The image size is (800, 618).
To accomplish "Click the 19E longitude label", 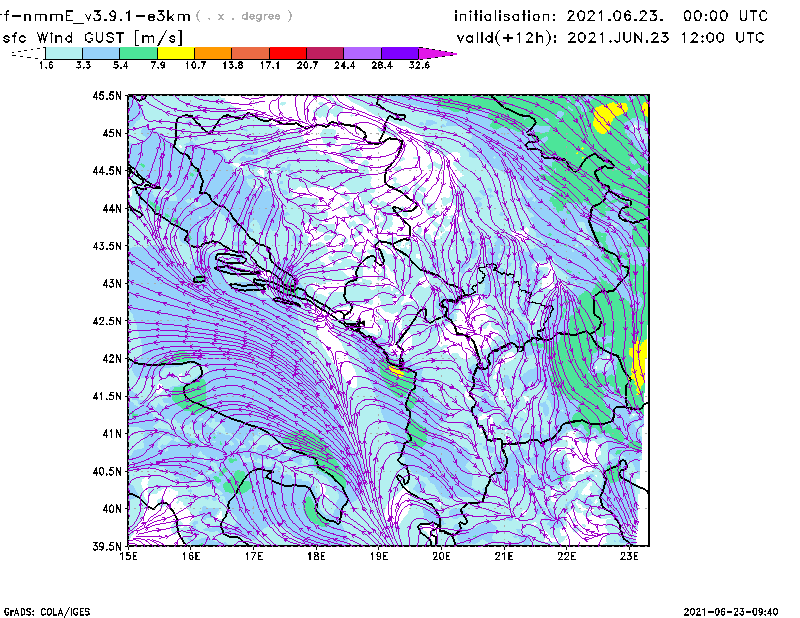I will [379, 556].
